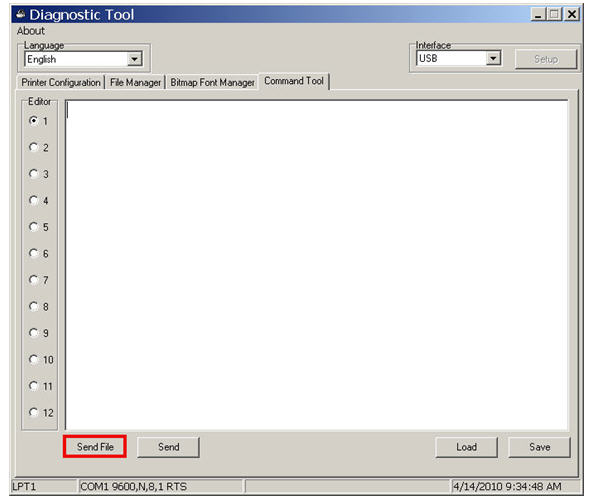
Task: Expand the Language dropdown arrow
Action: [x=134, y=59]
